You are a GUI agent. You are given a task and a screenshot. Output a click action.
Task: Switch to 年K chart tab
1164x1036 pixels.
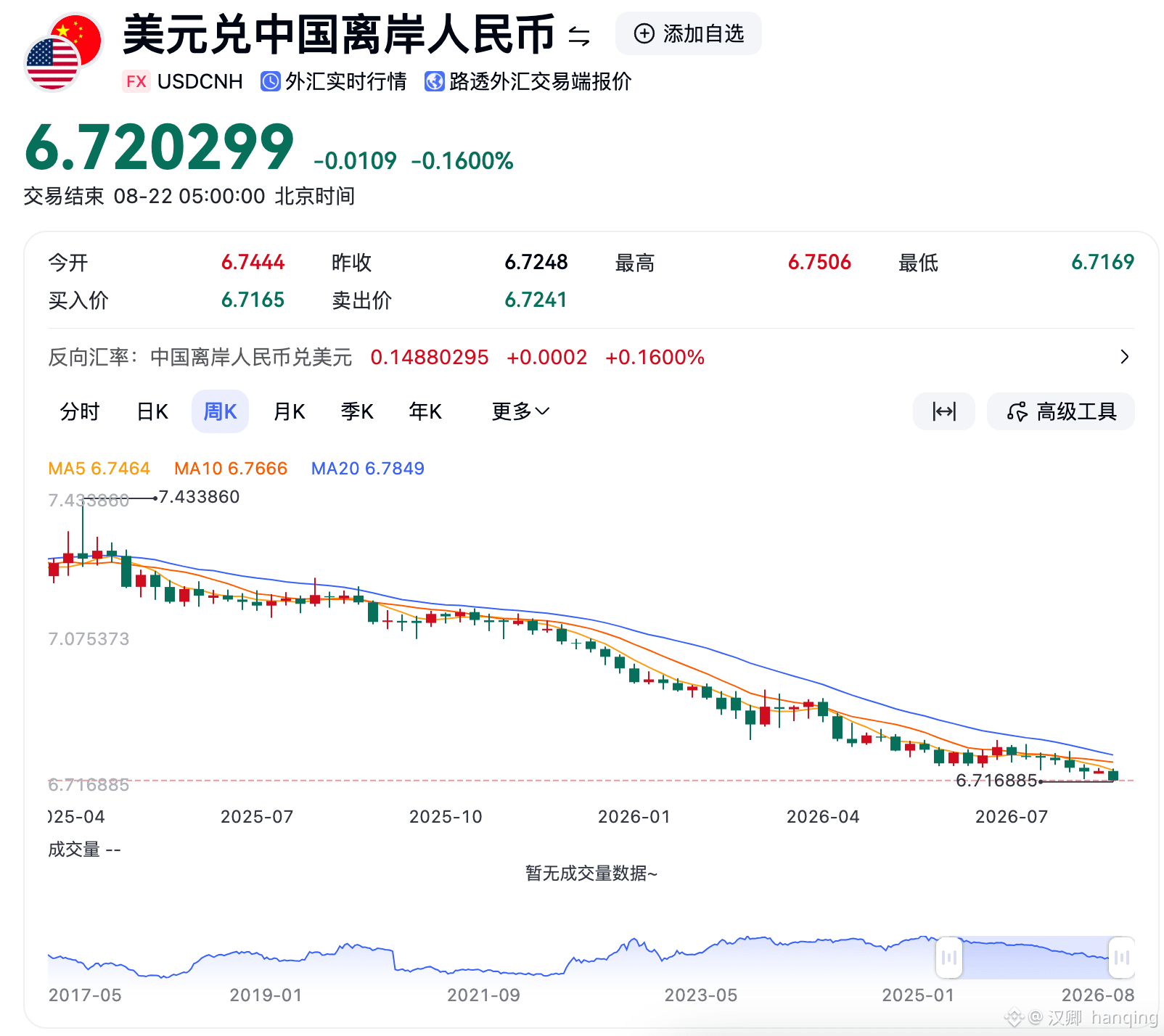(425, 411)
